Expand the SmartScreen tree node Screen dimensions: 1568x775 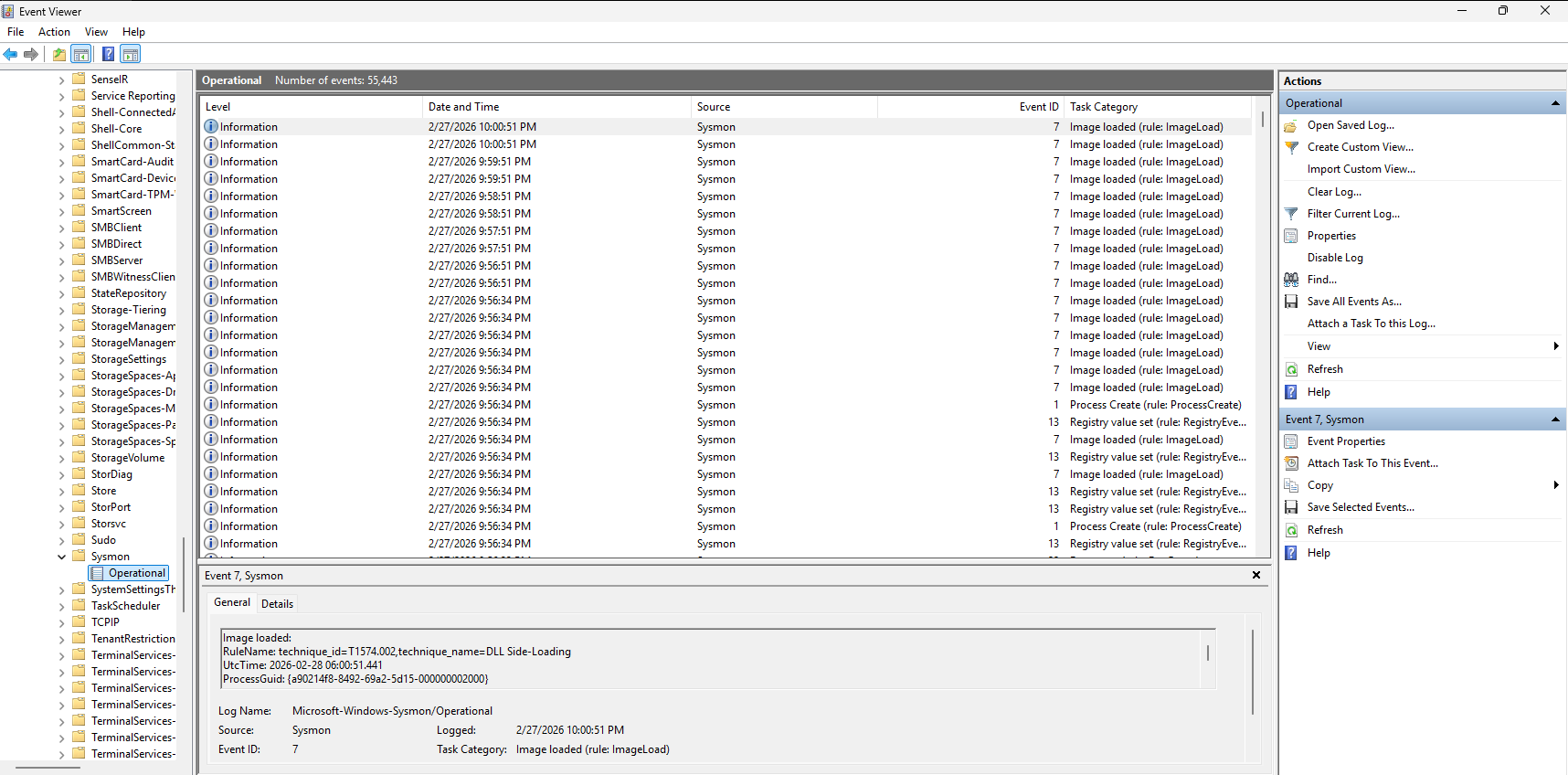61,211
